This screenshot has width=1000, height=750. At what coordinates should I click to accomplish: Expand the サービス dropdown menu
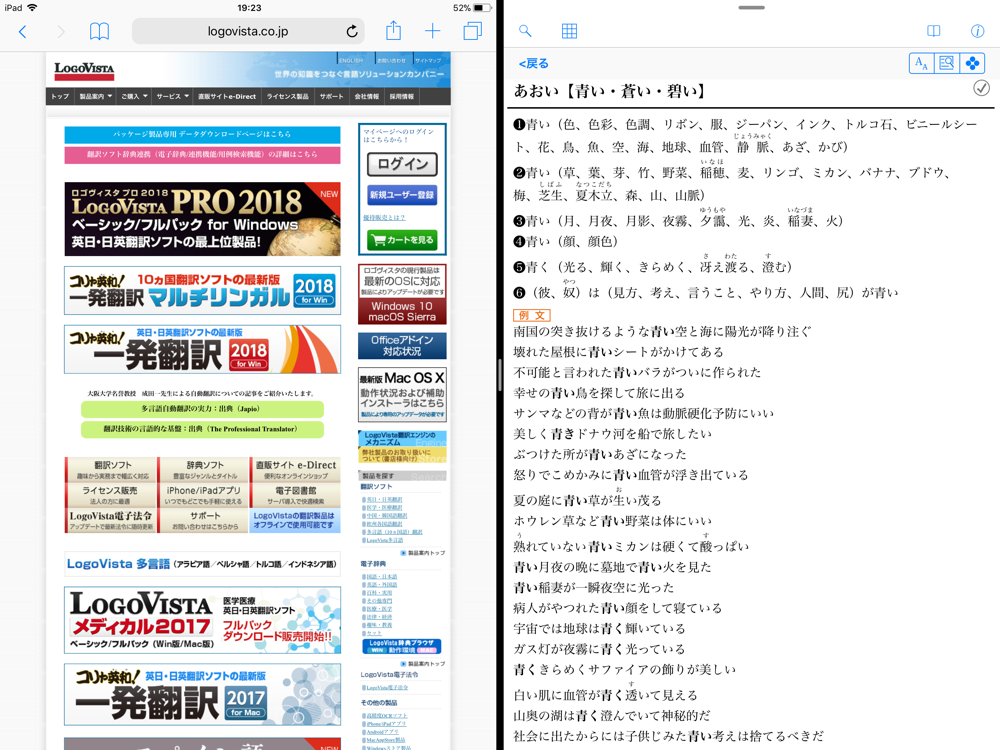click(172, 96)
